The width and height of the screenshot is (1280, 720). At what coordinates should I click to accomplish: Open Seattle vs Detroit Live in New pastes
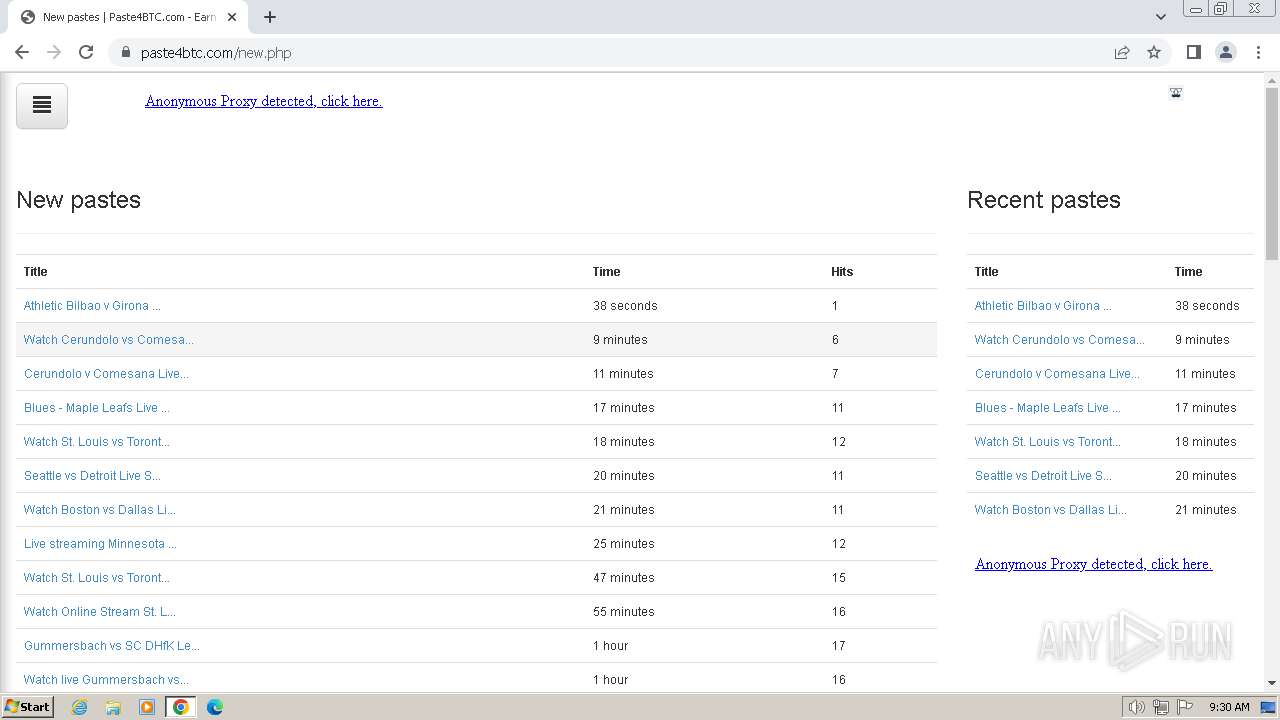pyautogui.click(x=92, y=476)
